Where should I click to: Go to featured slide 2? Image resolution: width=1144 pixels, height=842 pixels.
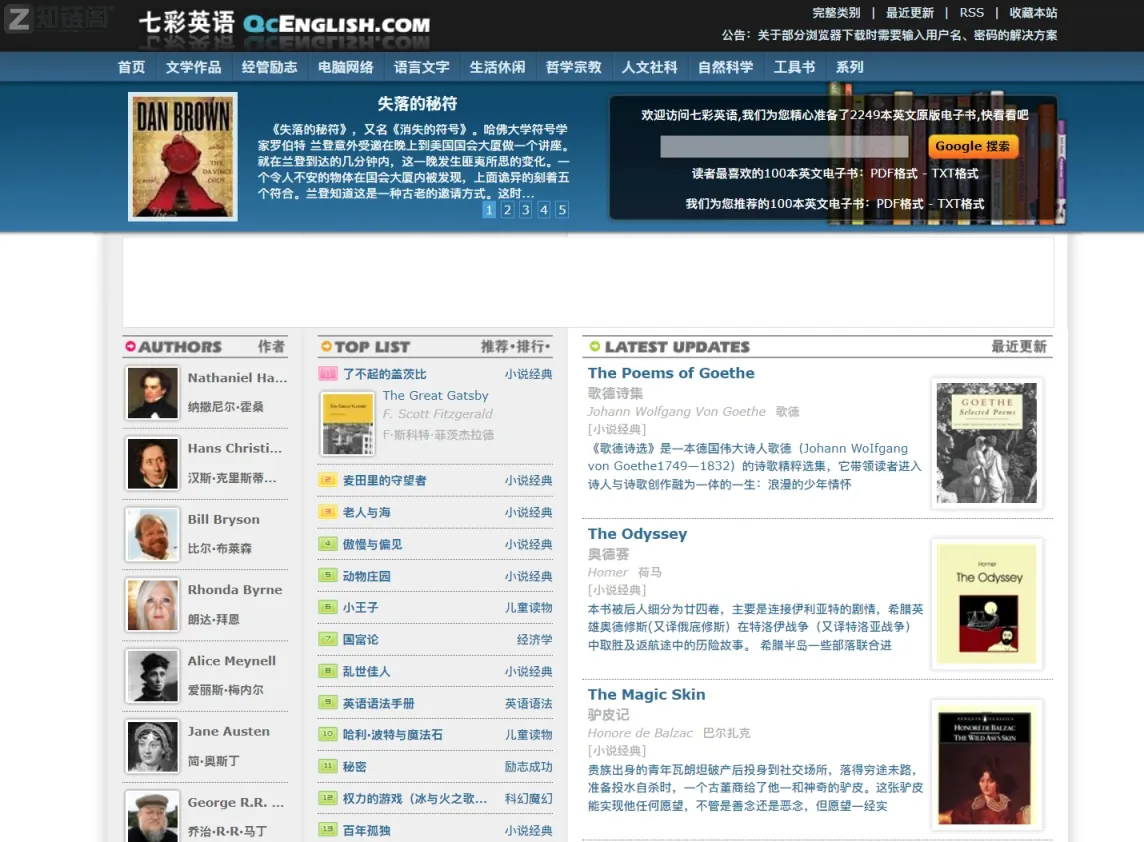click(x=507, y=210)
